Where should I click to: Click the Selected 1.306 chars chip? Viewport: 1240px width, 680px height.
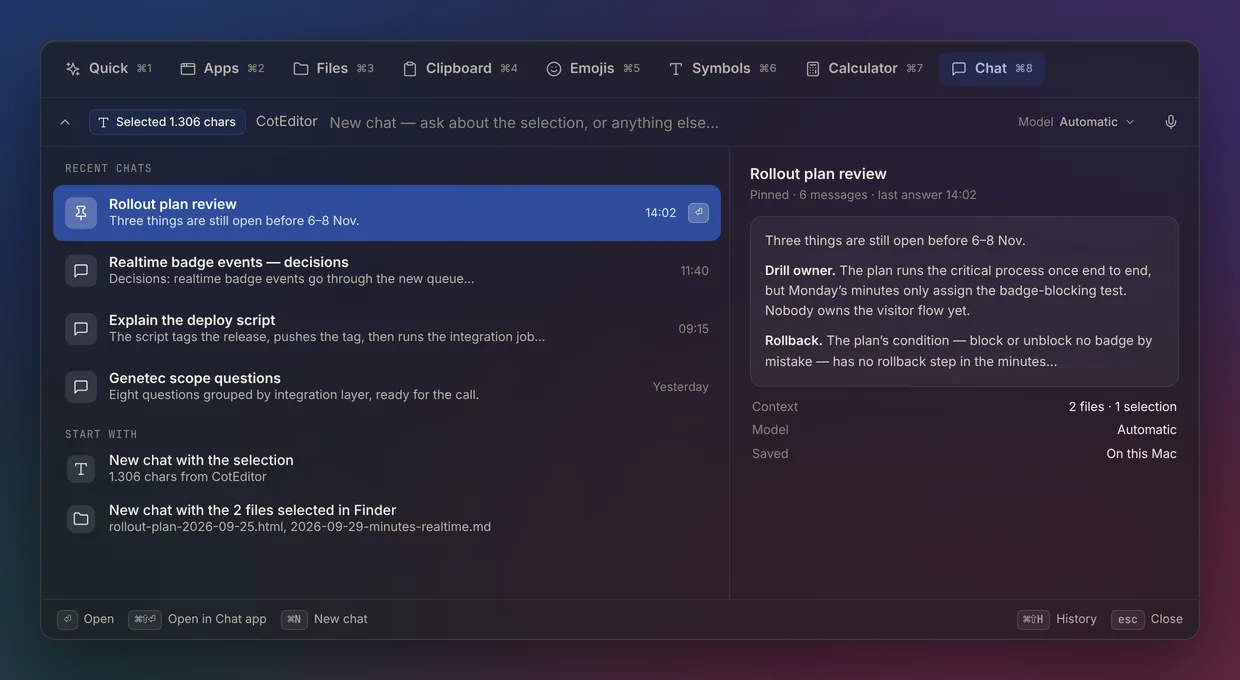[167, 122]
